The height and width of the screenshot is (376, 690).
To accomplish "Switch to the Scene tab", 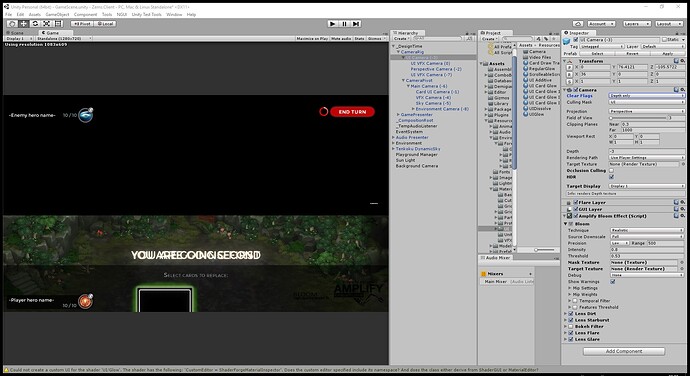I will coord(15,33).
